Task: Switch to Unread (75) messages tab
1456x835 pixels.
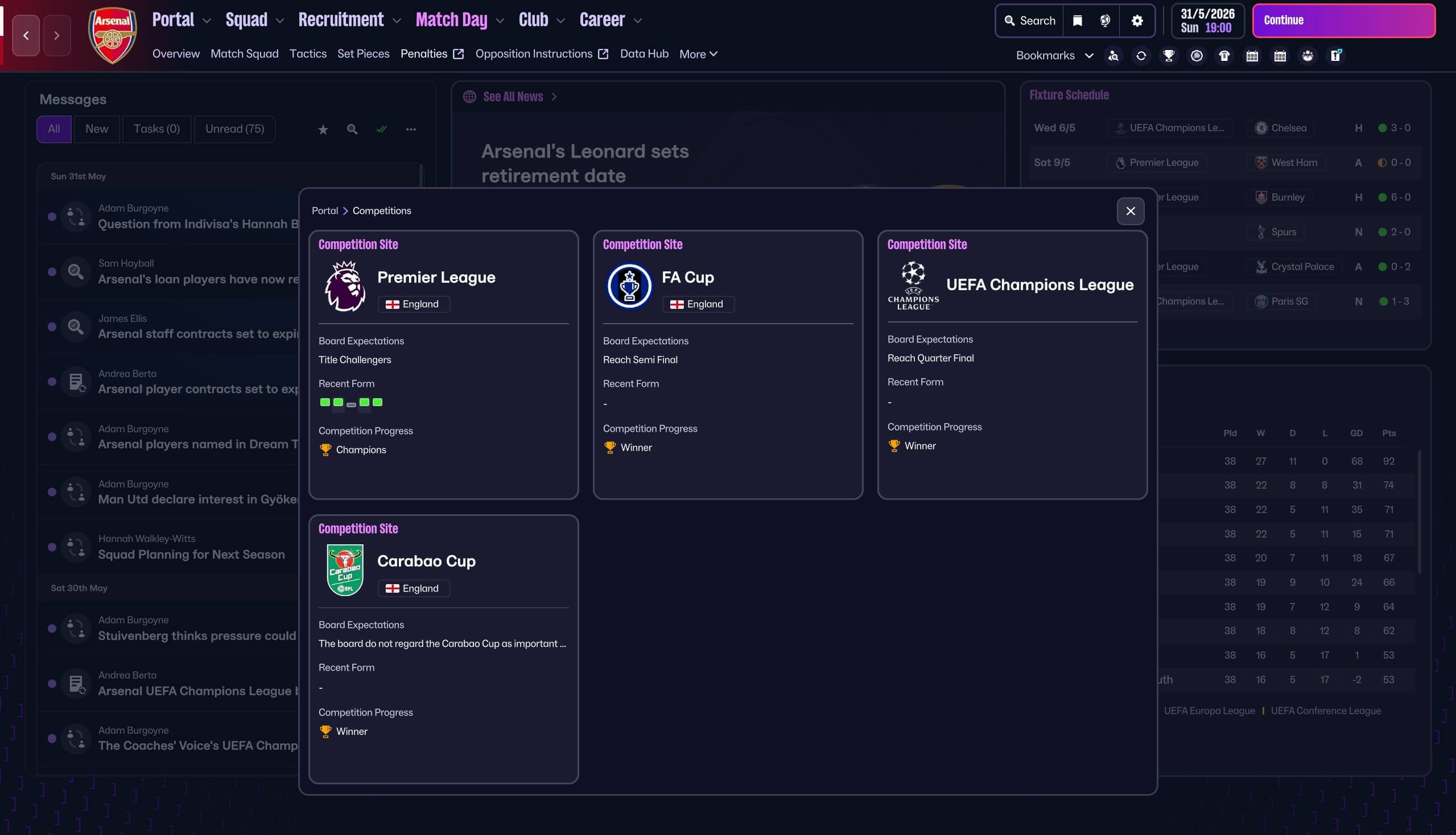Action: (234, 129)
